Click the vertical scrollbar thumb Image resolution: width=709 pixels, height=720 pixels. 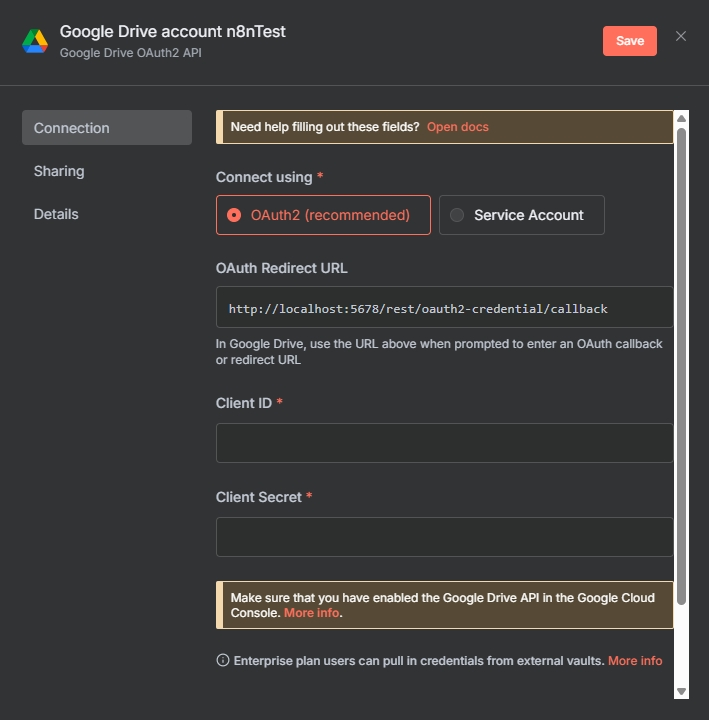click(681, 366)
